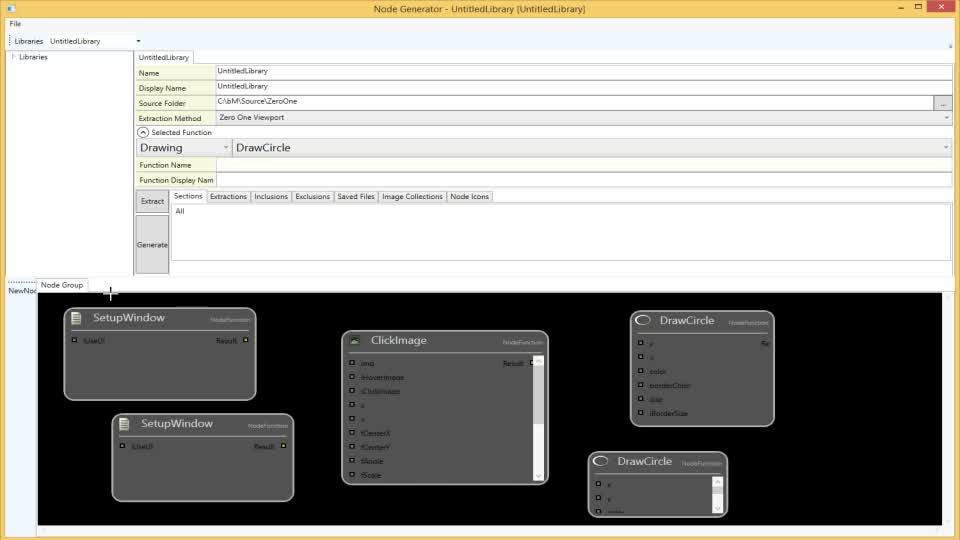Select the Node Group tab
The image size is (960, 540).
coord(62,285)
